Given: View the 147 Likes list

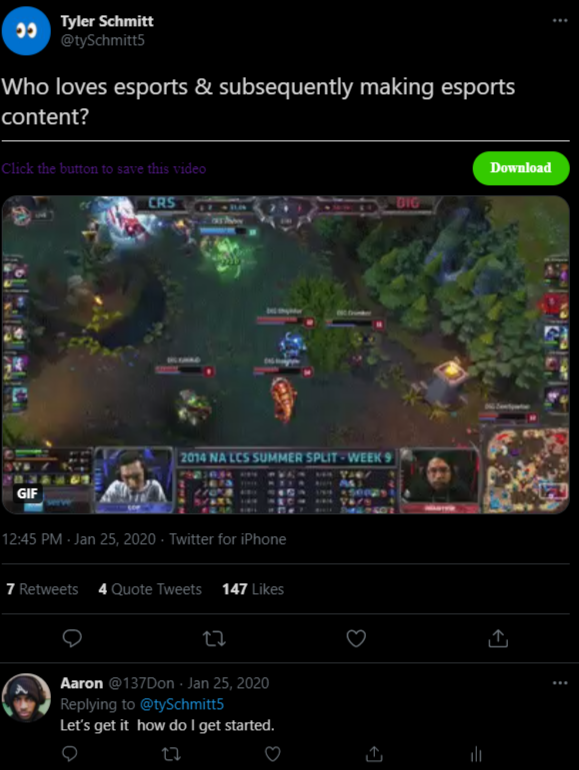Looking at the screenshot, I should click(253, 589).
